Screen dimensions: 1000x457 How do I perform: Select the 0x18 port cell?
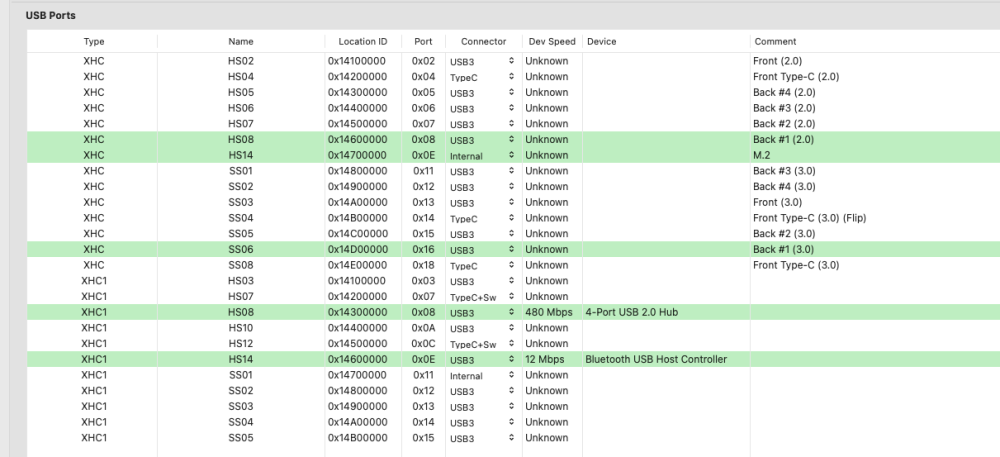pyautogui.click(x=423, y=265)
